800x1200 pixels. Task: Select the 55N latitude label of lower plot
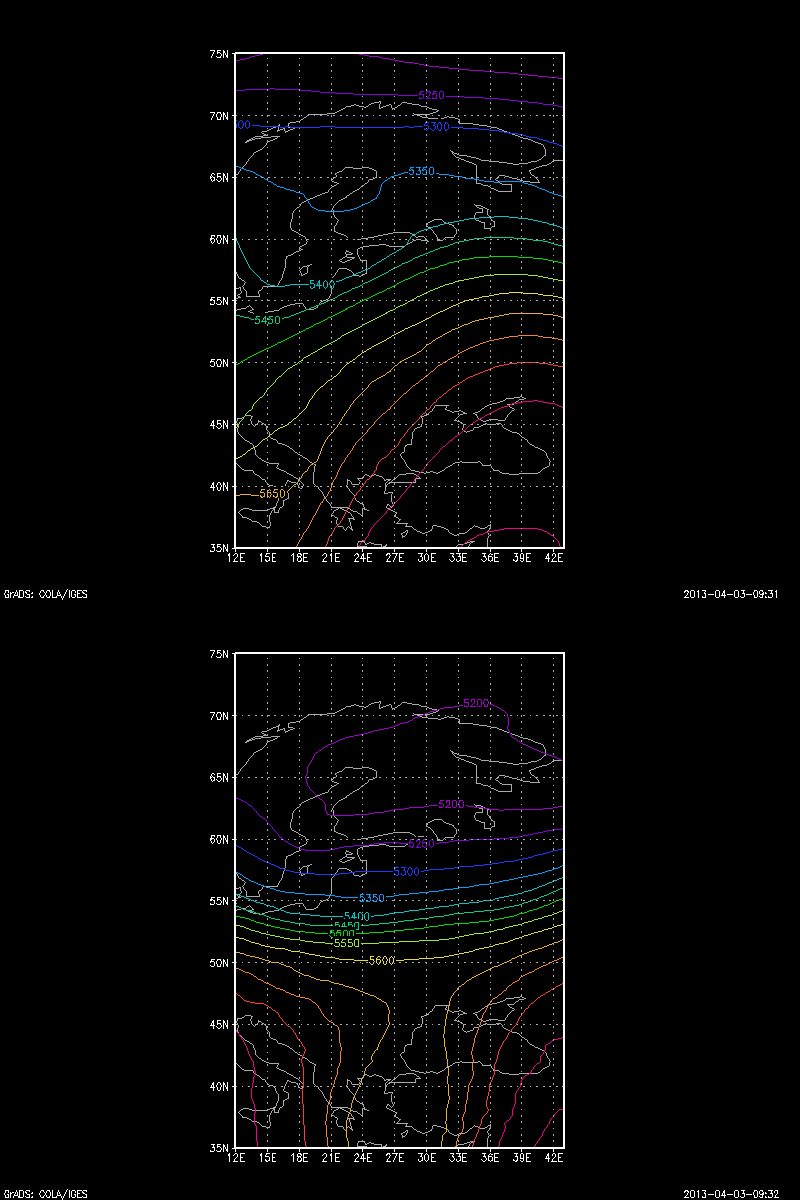coord(221,901)
